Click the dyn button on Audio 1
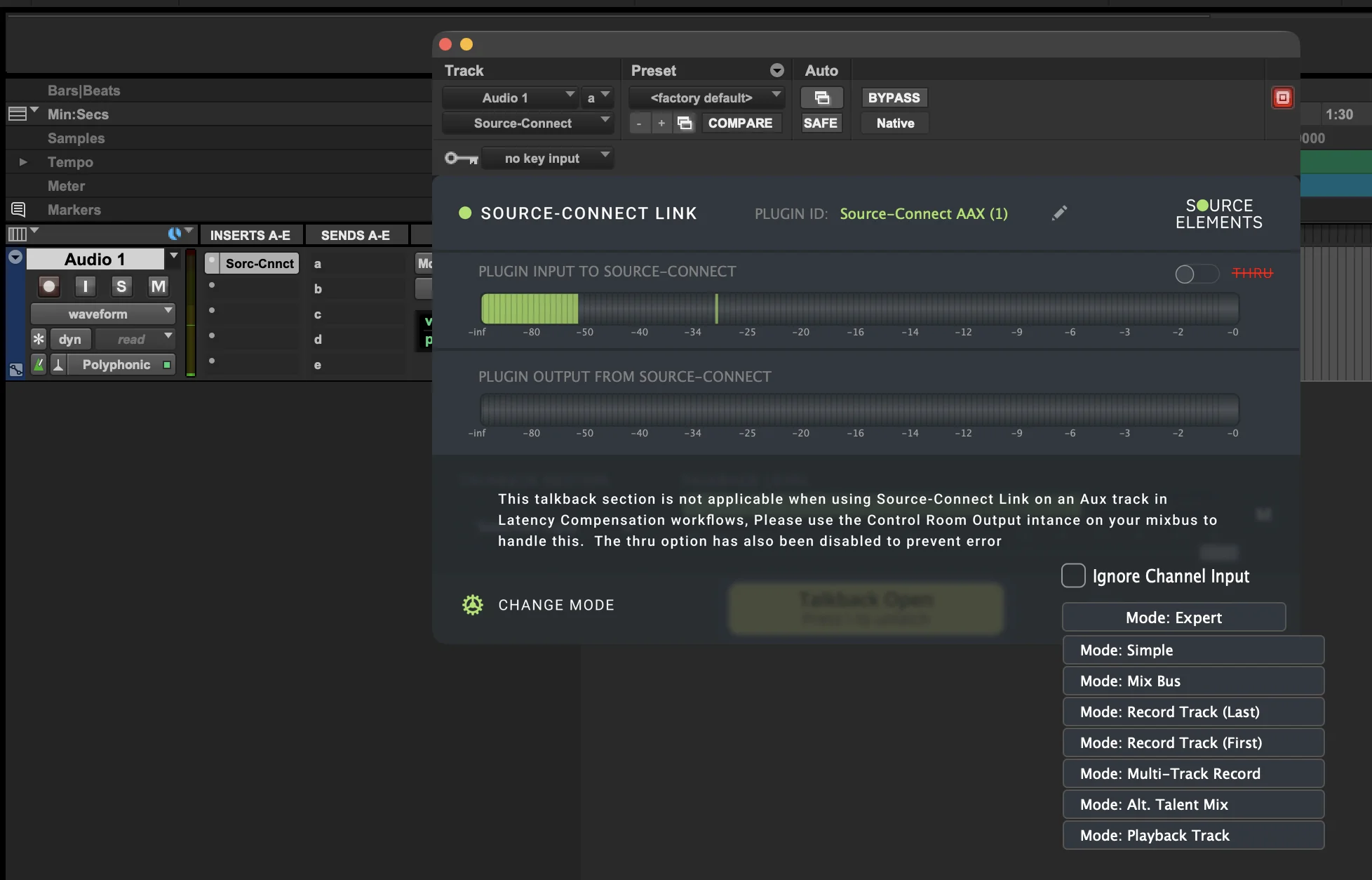This screenshot has height=880, width=1372. pos(70,340)
